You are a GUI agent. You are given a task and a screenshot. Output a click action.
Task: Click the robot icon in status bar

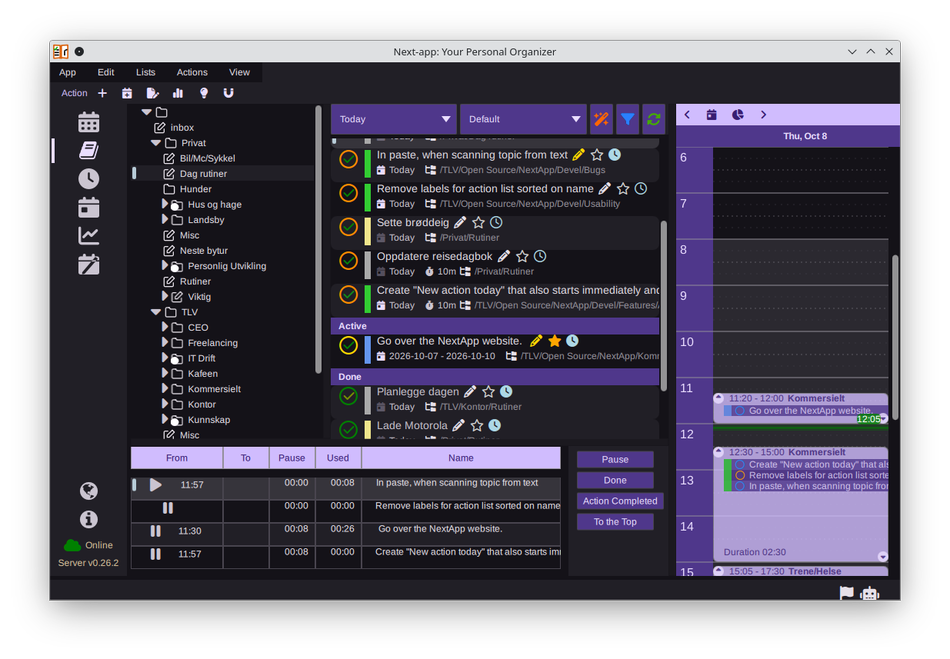tap(869, 593)
